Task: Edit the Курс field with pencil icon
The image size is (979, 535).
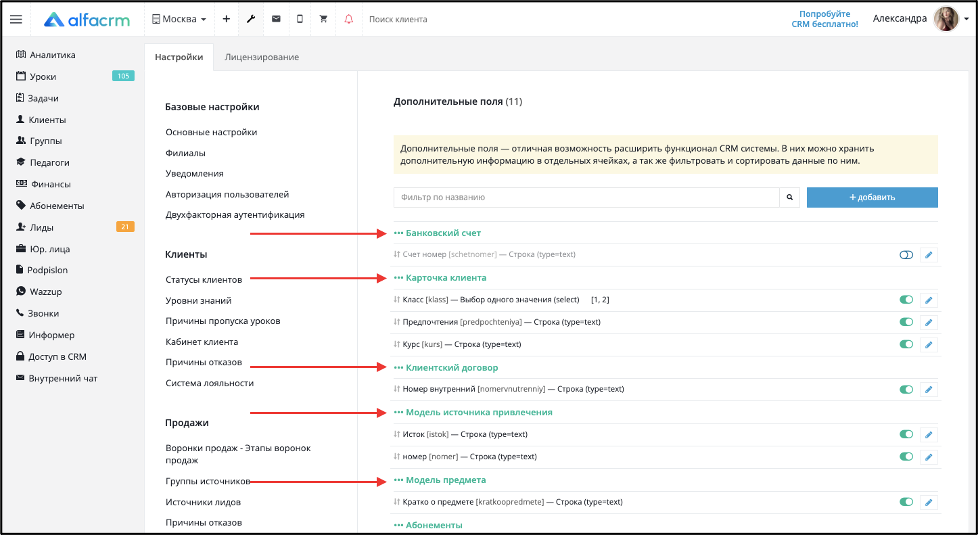Action: click(x=928, y=345)
